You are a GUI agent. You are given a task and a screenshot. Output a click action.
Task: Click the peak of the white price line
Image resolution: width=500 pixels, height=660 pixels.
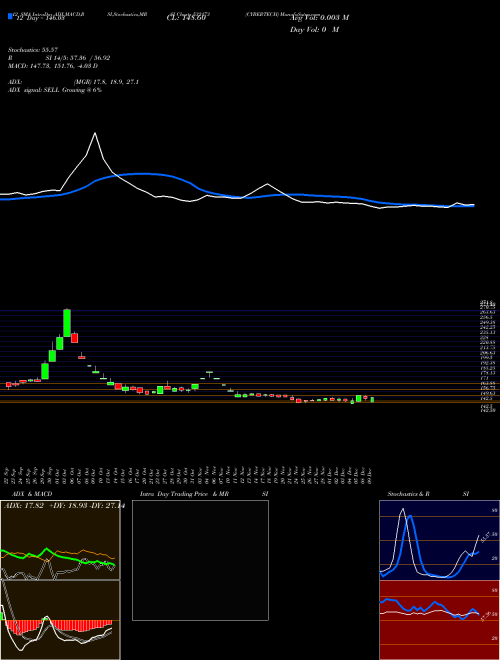95,133
